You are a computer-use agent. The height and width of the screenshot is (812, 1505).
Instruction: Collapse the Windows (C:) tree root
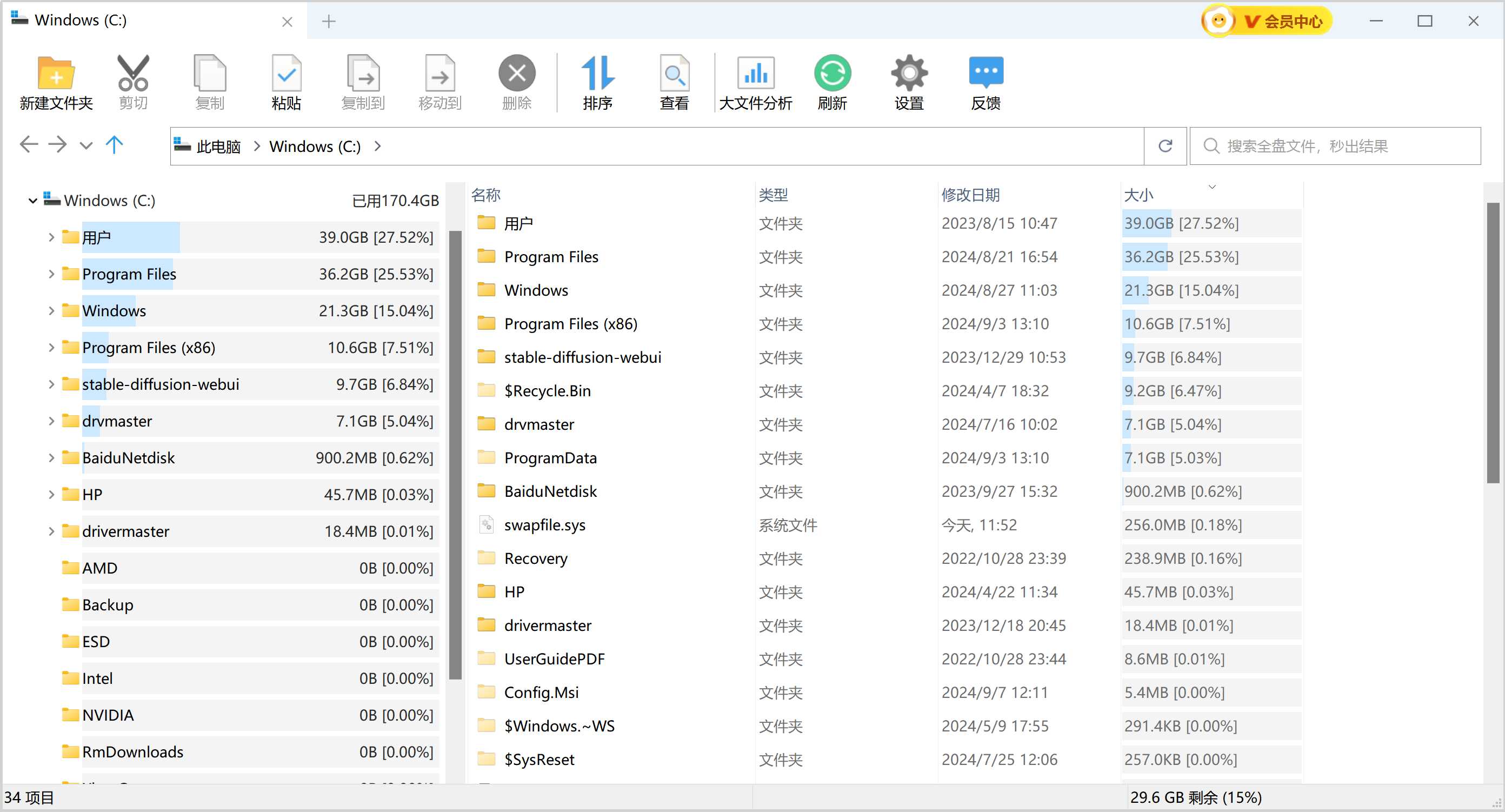pos(33,201)
